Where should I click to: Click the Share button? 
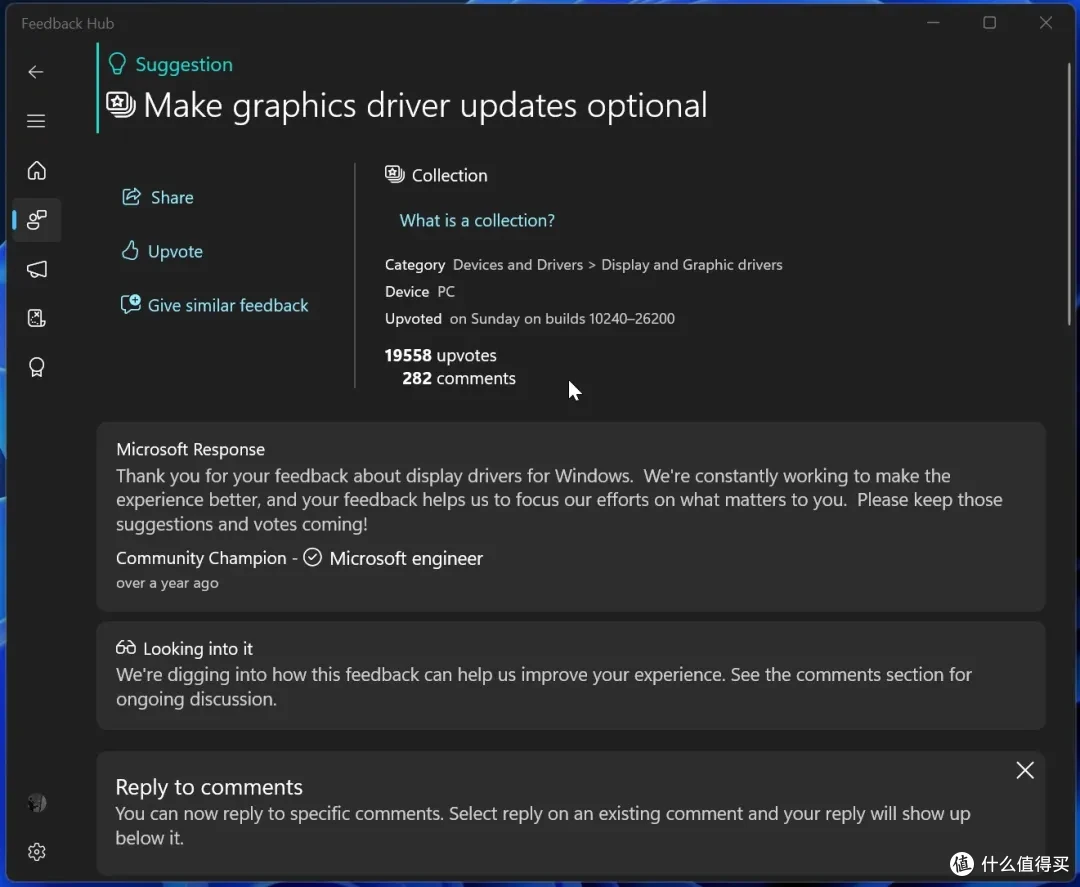158,198
